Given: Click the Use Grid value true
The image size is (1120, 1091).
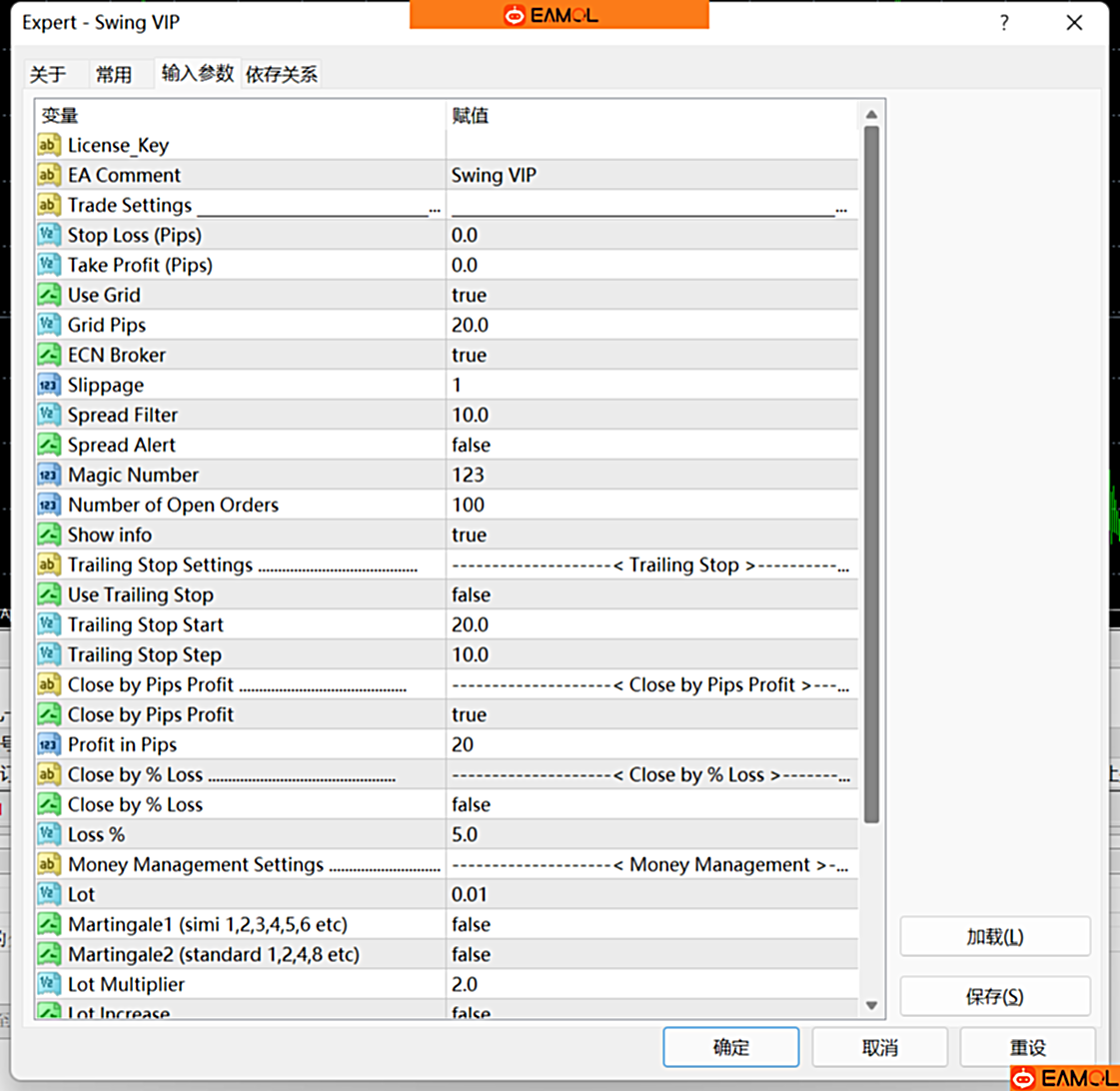Looking at the screenshot, I should coord(469,295).
